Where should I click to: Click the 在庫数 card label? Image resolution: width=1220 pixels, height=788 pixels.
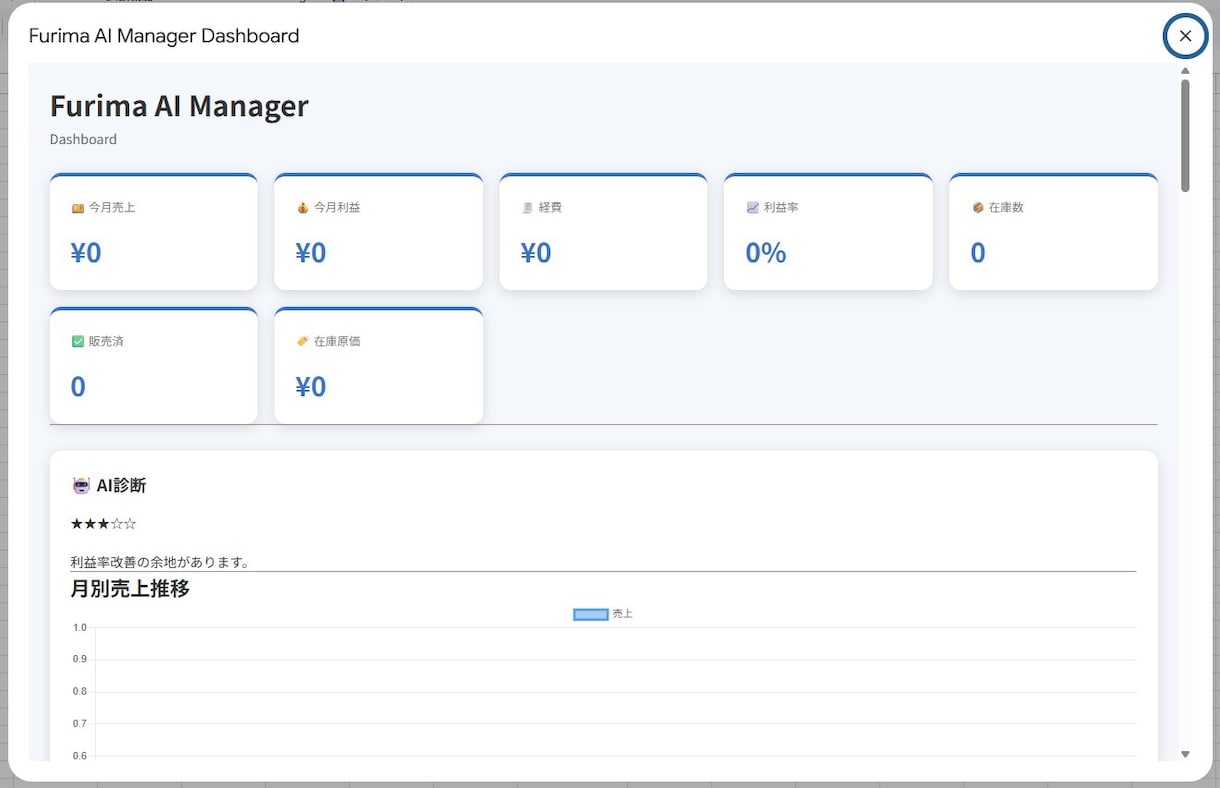tap(1006, 208)
